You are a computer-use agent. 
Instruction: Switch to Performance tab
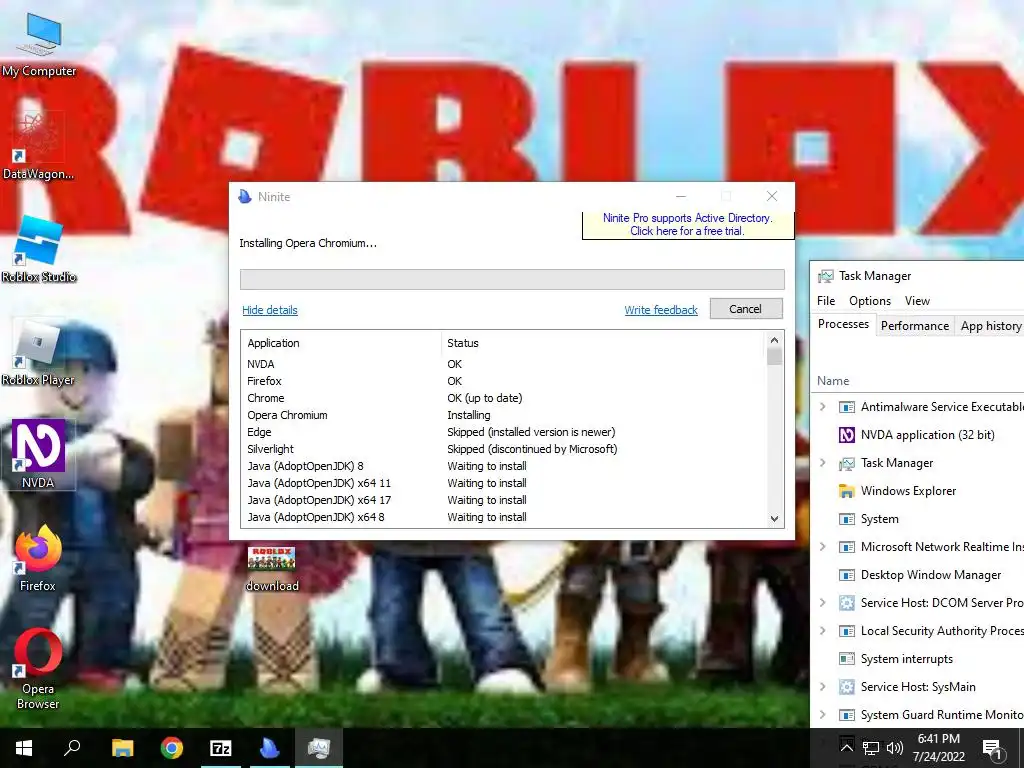[x=914, y=325]
